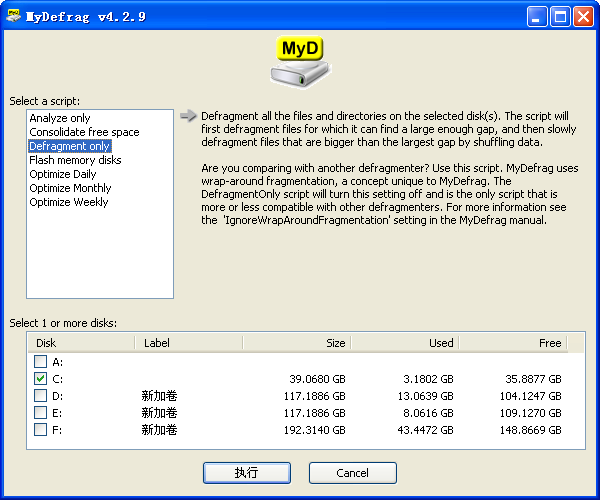Click the MyDefrag drive logo icon
The image size is (600, 500).
pos(300,62)
